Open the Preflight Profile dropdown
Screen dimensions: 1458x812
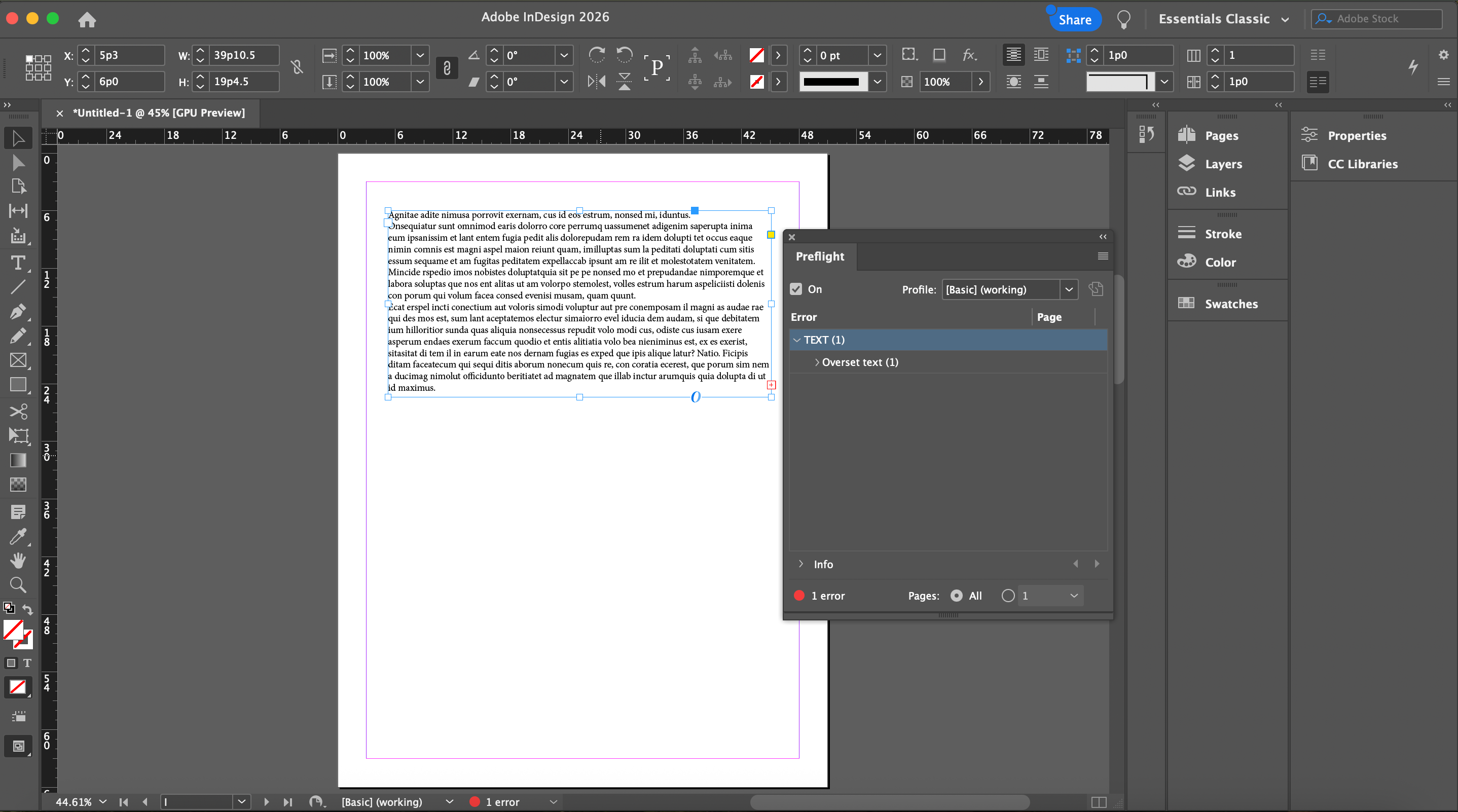click(x=1068, y=290)
